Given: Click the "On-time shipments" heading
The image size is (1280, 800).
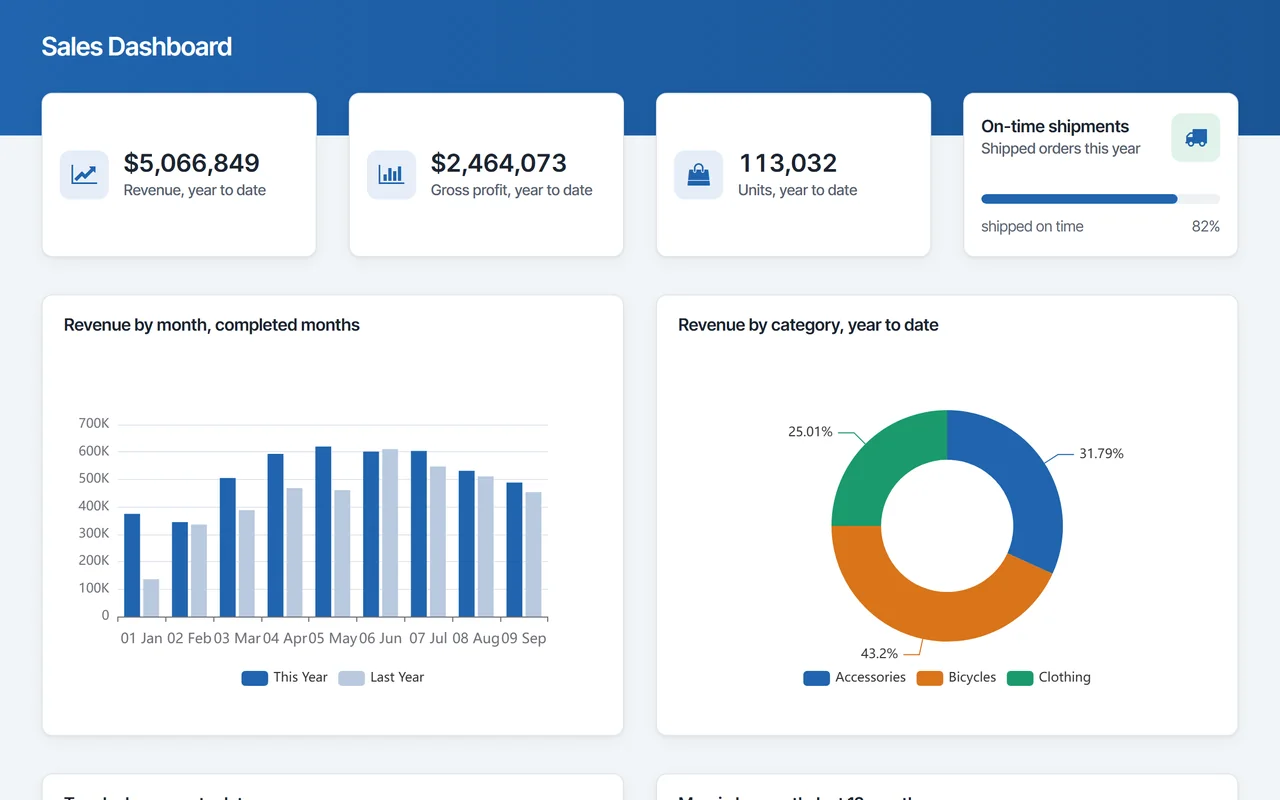Looking at the screenshot, I should [1055, 127].
